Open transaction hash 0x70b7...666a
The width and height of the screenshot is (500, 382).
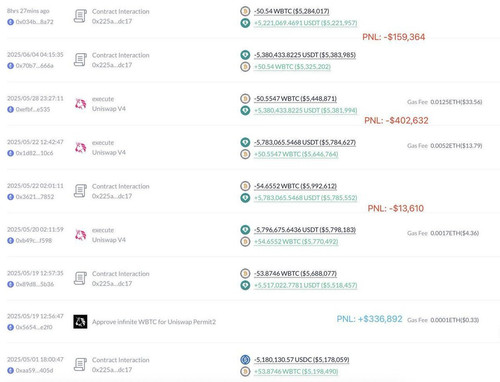click(x=34, y=66)
